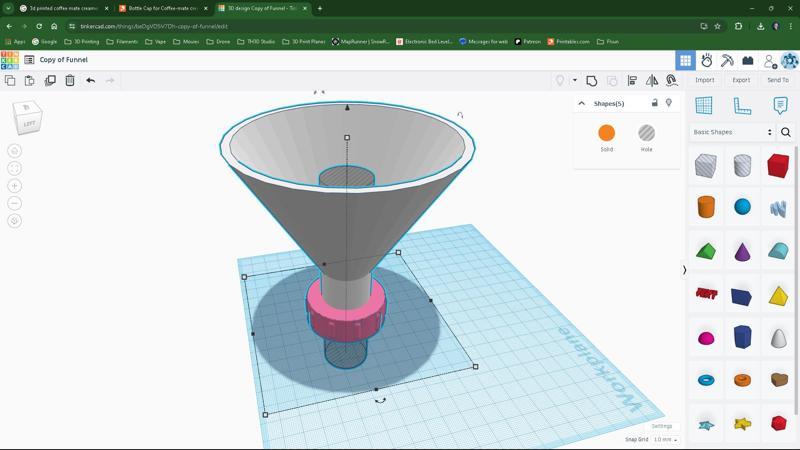Collapse the Shapes(5) inspector panel

coord(581,103)
